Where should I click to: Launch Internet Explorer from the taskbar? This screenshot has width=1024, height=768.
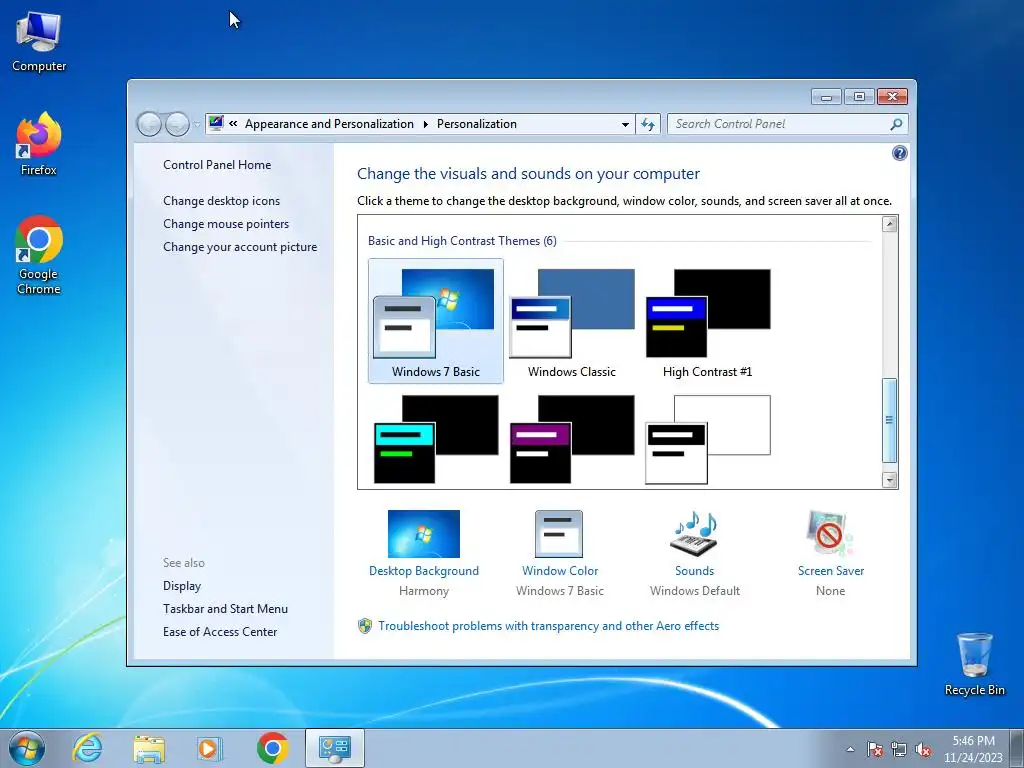(88, 748)
